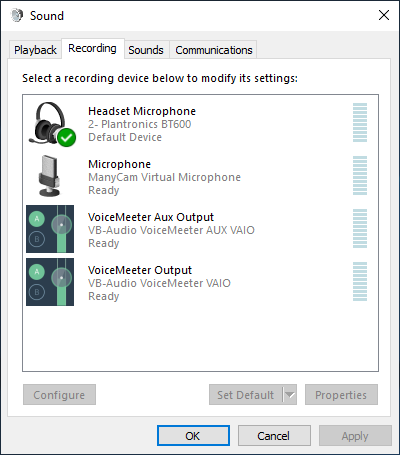Screen dimensions: 400x455
Task: Click the VoiceMeeter Aux Output level meter
Action: [360, 228]
